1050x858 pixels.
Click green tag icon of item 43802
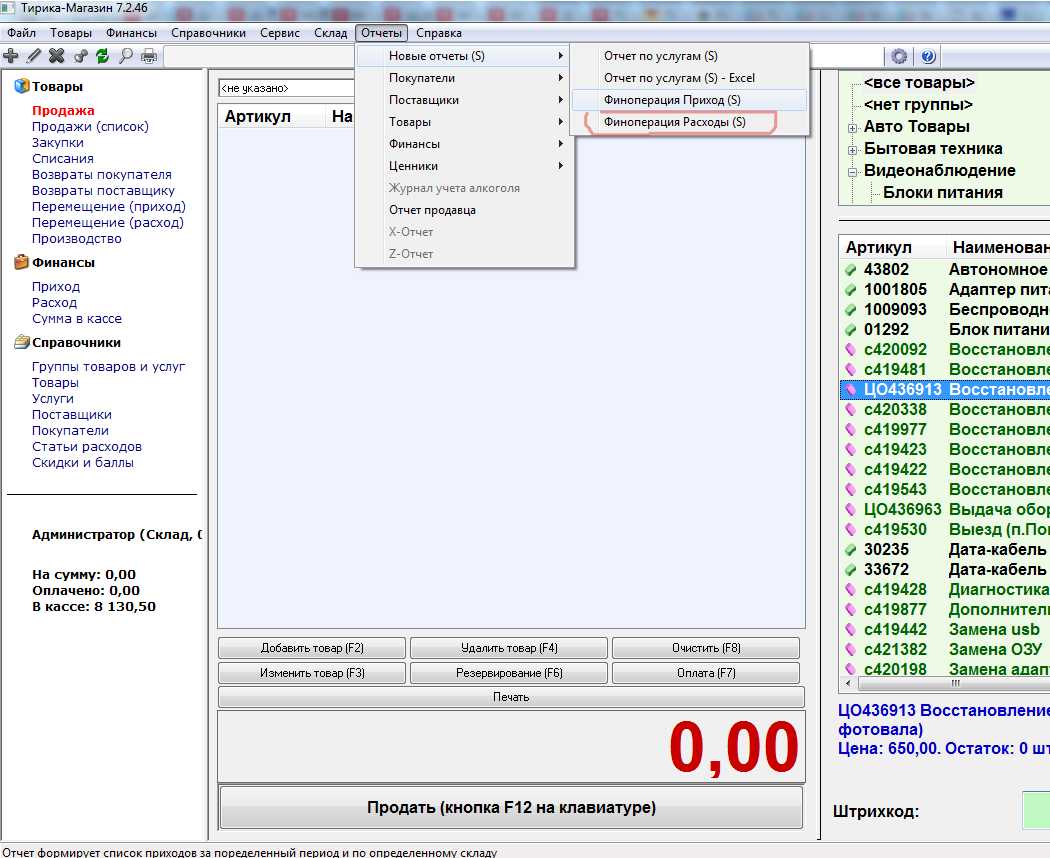(x=850, y=269)
